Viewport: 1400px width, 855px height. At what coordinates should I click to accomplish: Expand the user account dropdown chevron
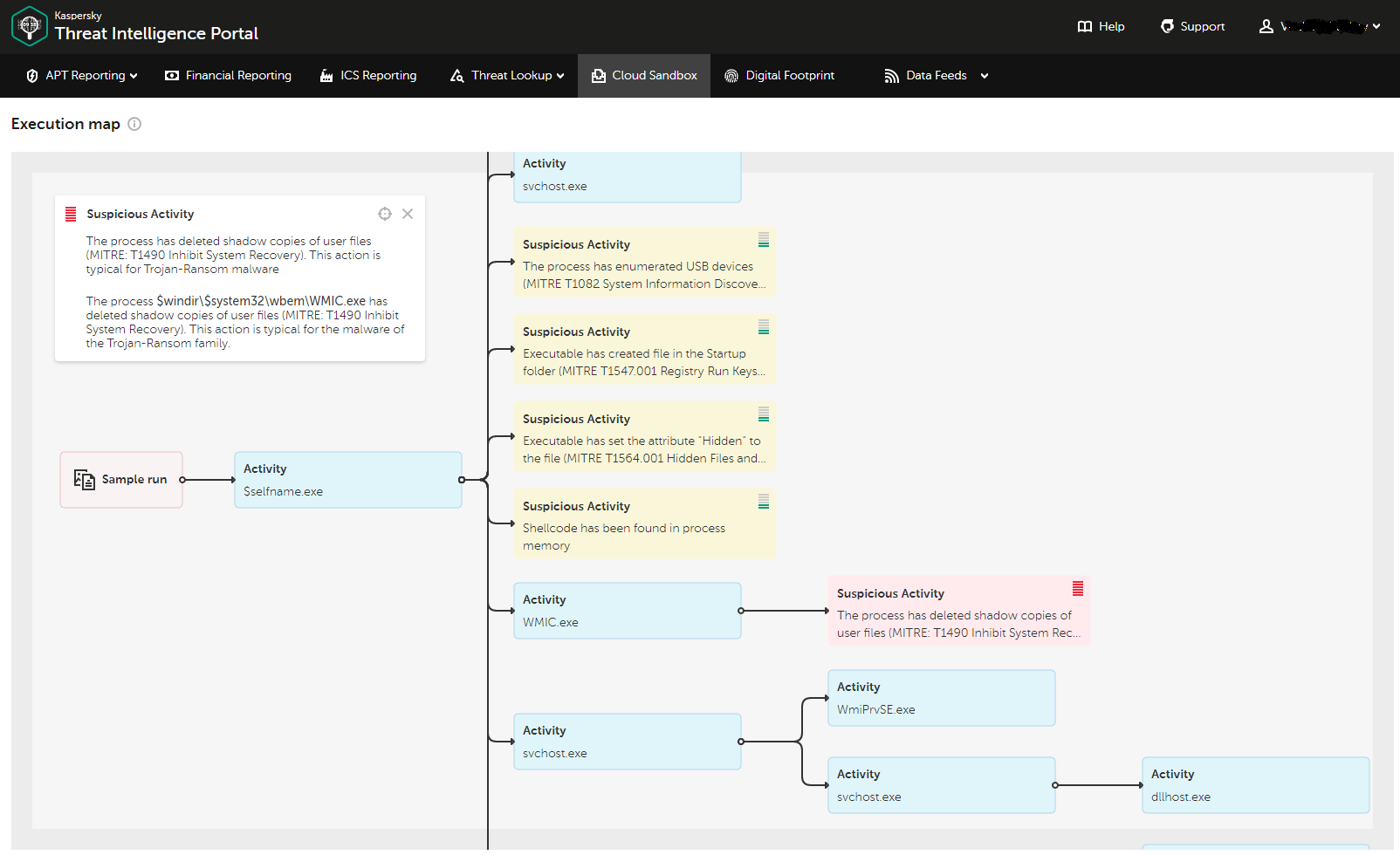pos(1376,26)
